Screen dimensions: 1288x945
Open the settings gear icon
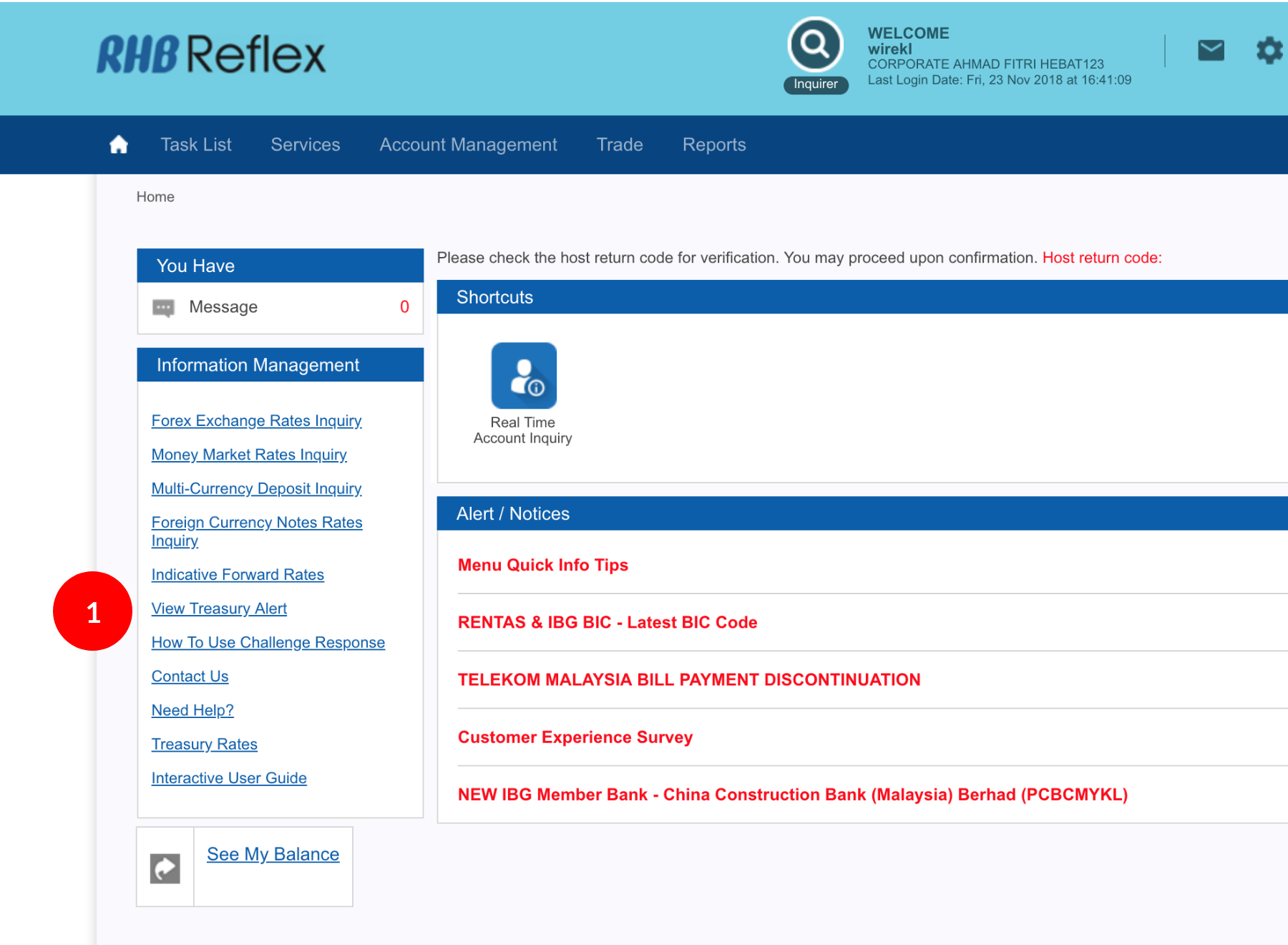click(x=1269, y=51)
